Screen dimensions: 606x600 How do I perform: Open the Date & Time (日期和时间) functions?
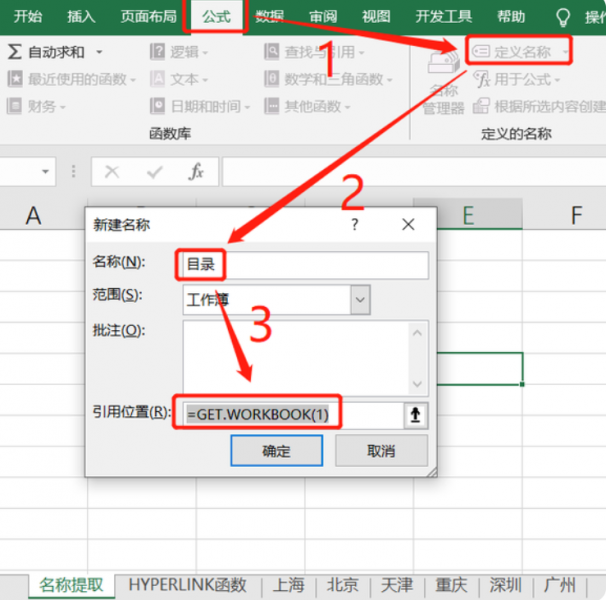click(x=200, y=106)
